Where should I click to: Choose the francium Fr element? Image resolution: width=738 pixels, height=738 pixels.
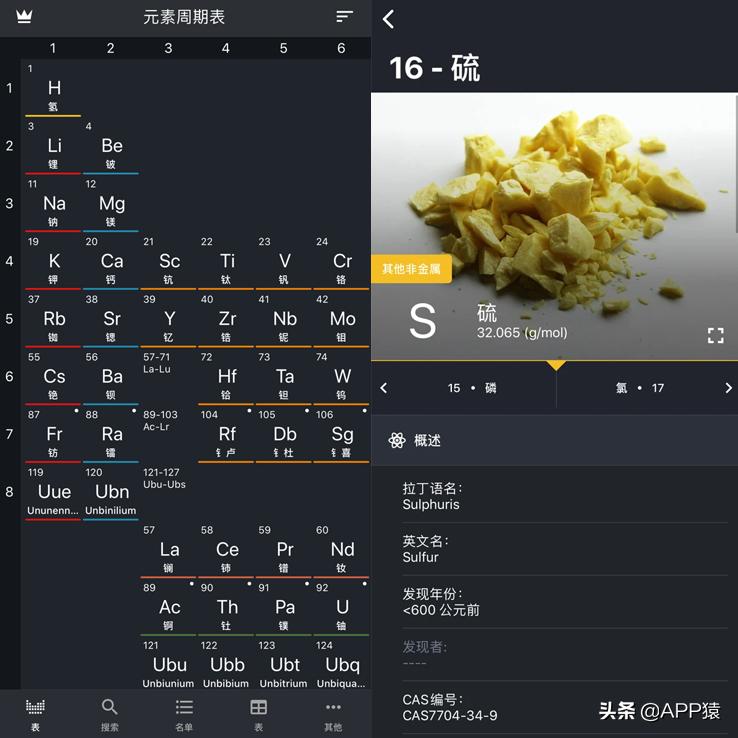point(53,435)
